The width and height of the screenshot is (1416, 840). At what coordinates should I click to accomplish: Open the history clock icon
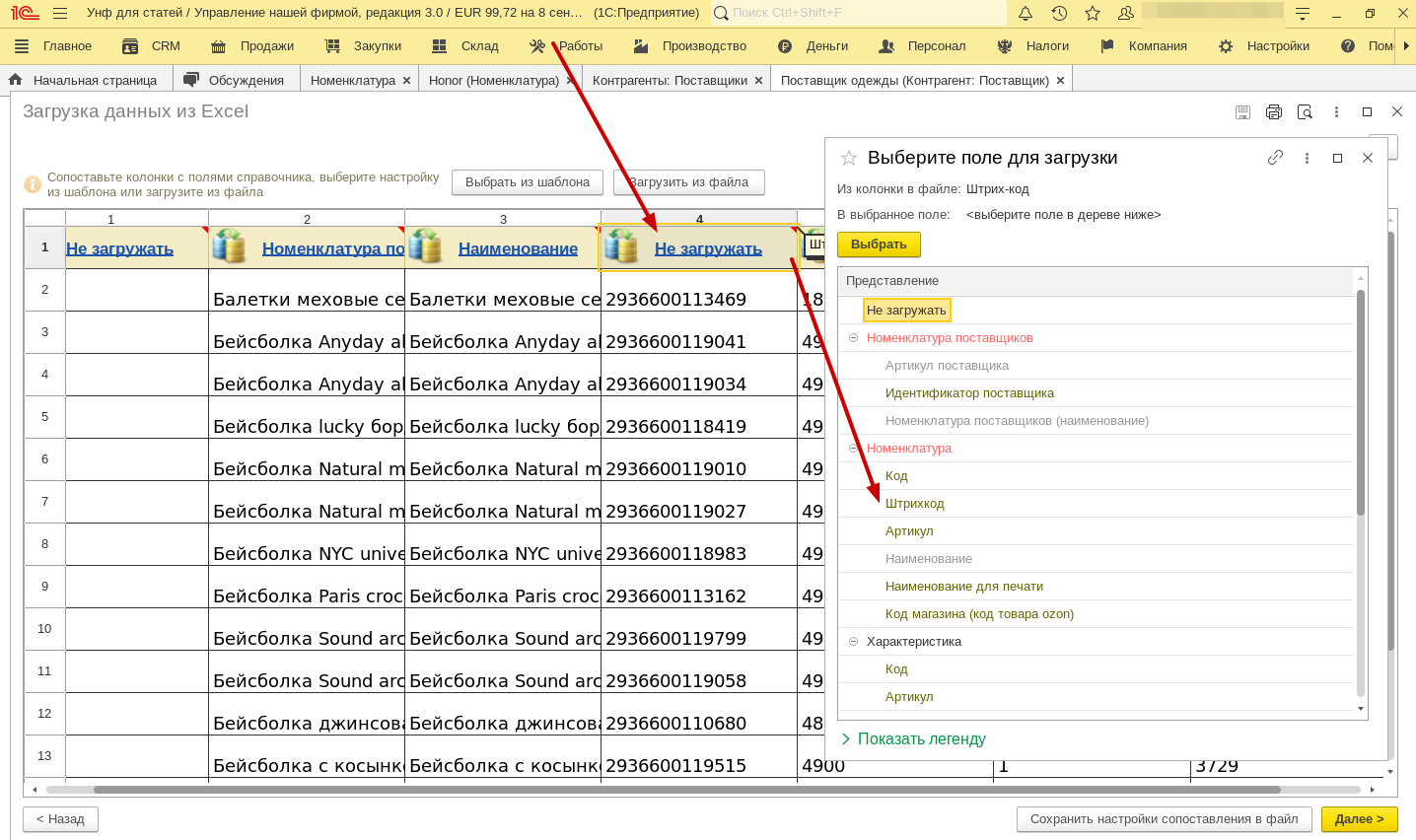[x=1059, y=14]
